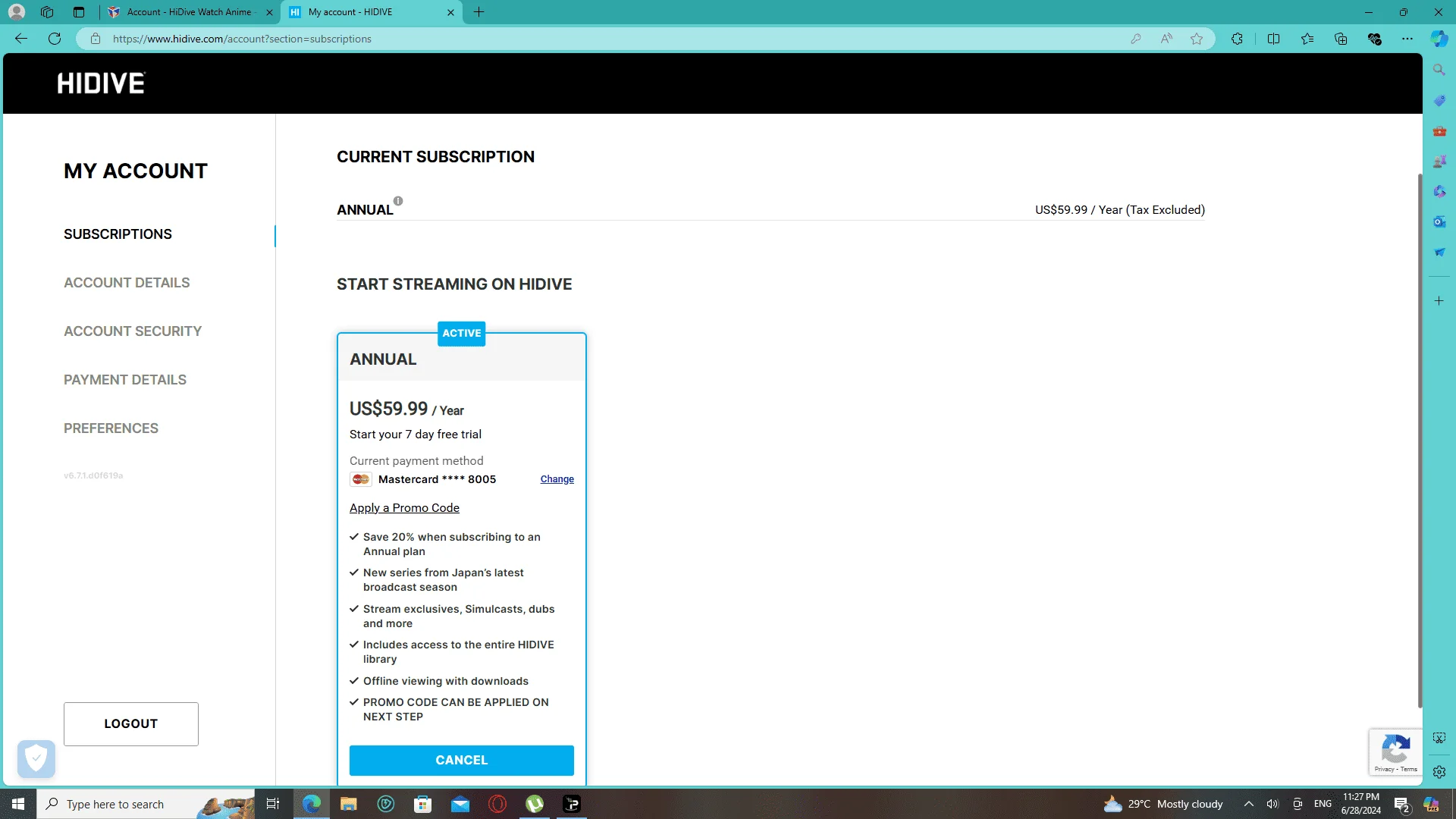Switch to Account - HiDive Watch Anime tab
The height and width of the screenshot is (819, 1456).
(x=189, y=12)
